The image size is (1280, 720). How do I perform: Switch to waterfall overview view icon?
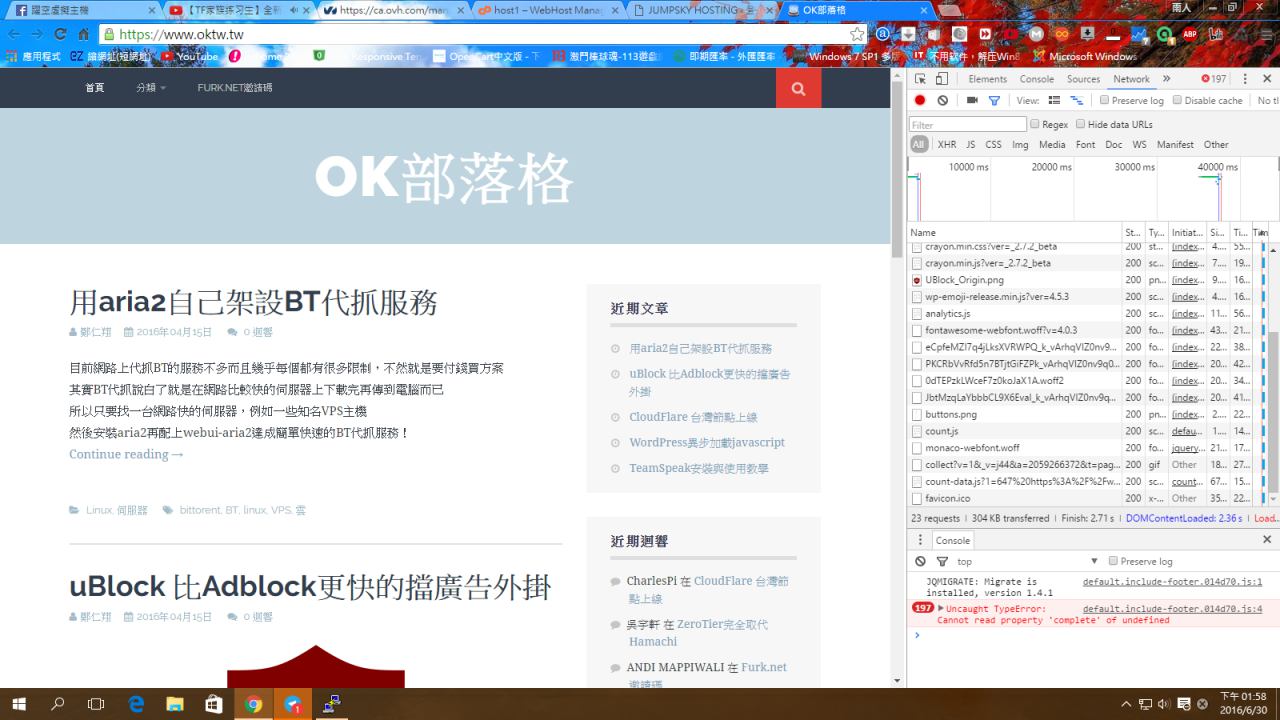[x=1077, y=100]
